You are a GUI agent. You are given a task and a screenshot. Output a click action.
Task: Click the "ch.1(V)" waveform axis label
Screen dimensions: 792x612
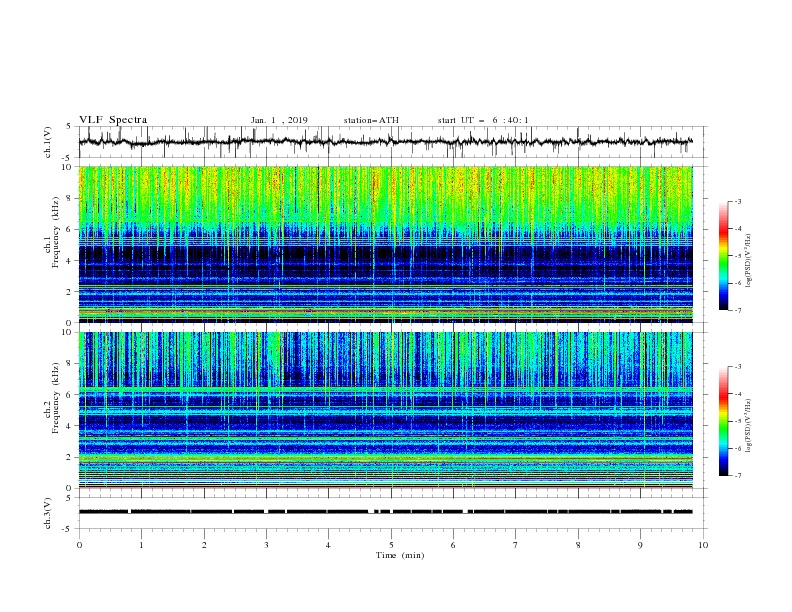point(47,142)
